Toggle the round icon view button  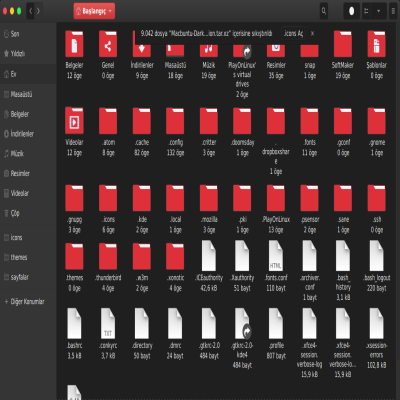(351, 11)
